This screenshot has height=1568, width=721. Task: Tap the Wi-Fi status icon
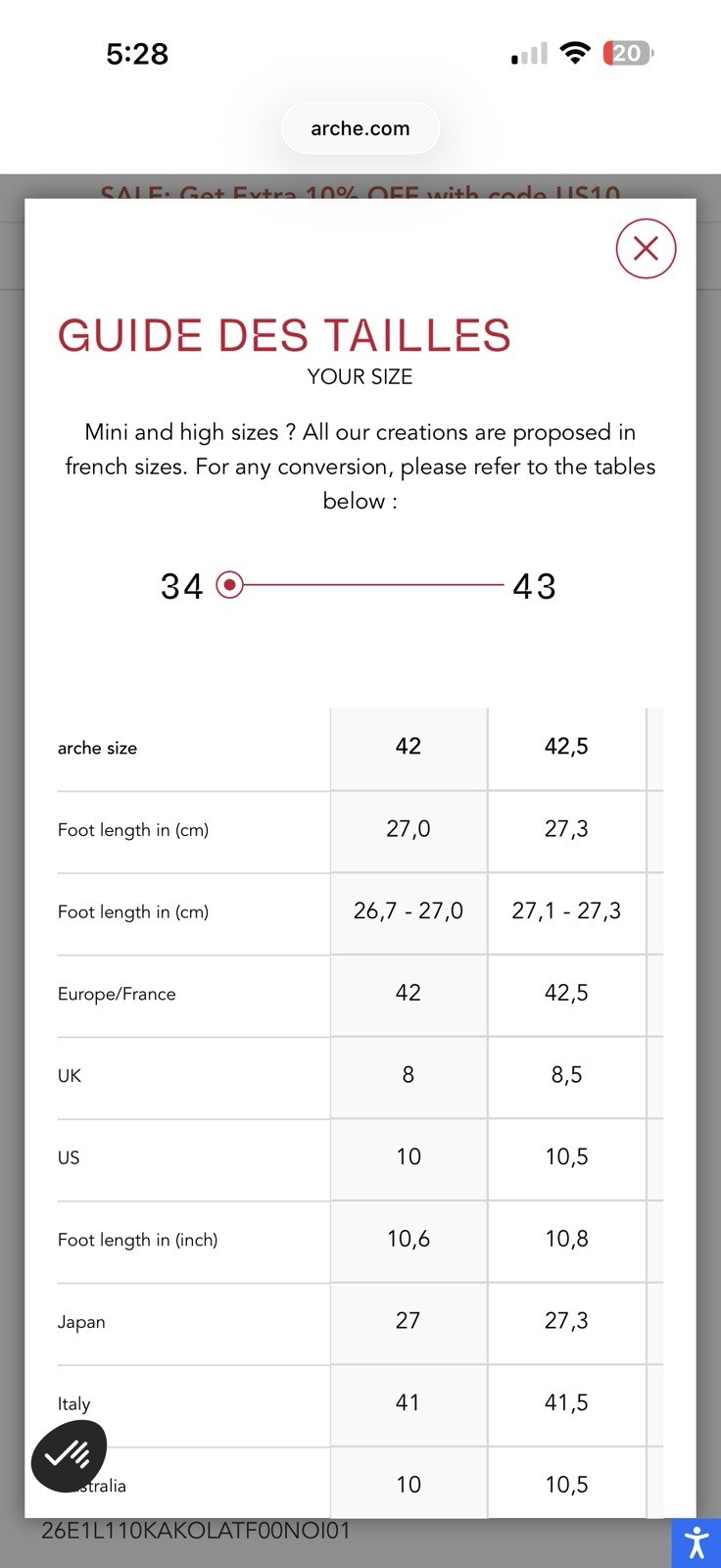click(575, 53)
